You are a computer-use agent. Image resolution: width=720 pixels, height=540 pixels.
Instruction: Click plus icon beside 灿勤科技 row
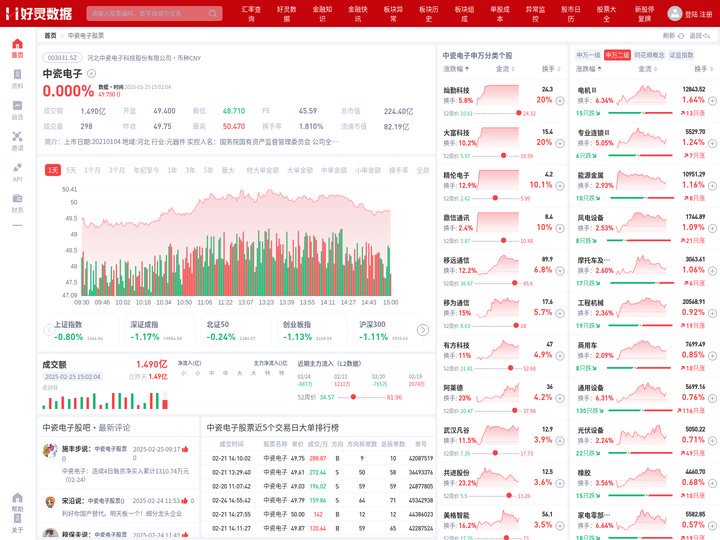tap(560, 101)
